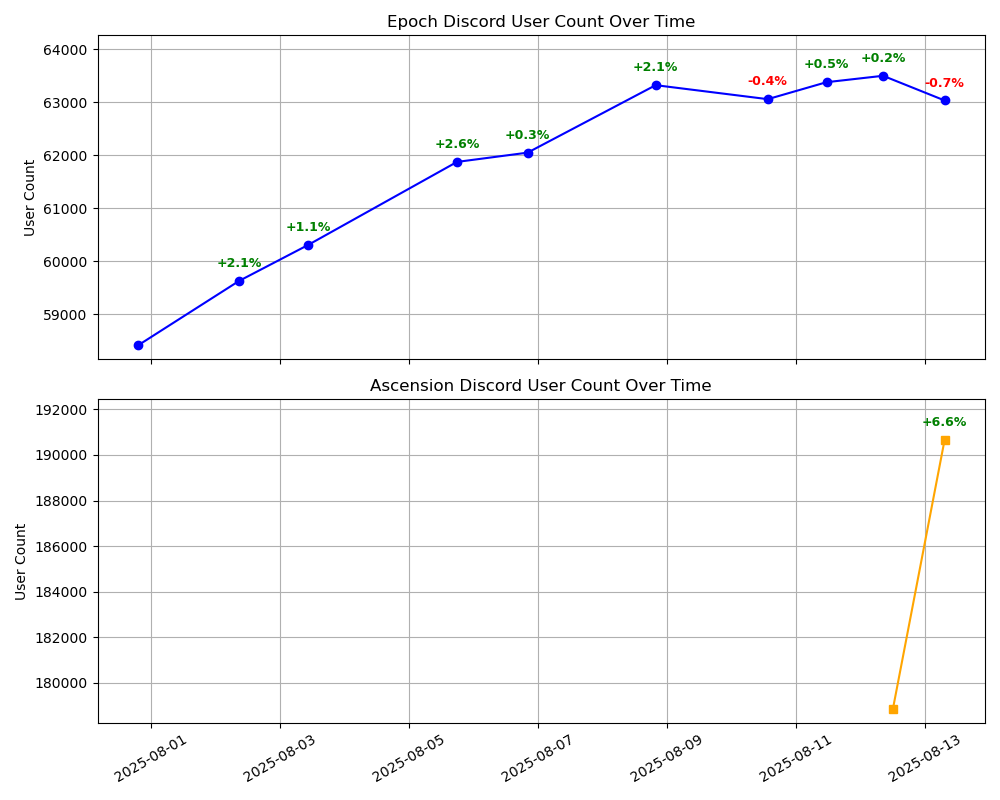Click the green +0.2% annotation

click(883, 58)
